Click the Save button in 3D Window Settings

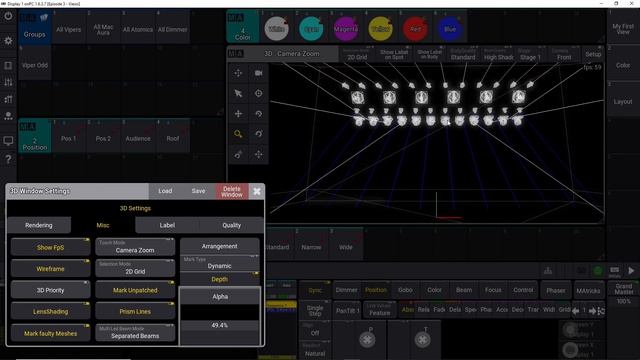pyautogui.click(x=198, y=191)
